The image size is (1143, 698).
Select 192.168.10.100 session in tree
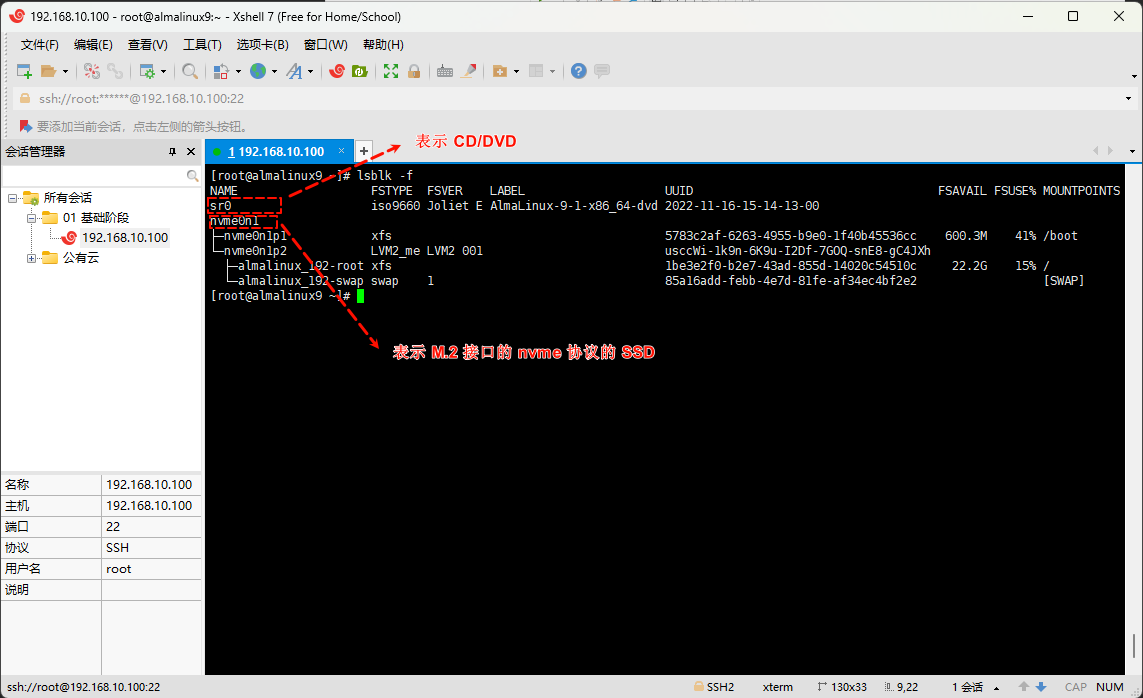(x=124, y=238)
